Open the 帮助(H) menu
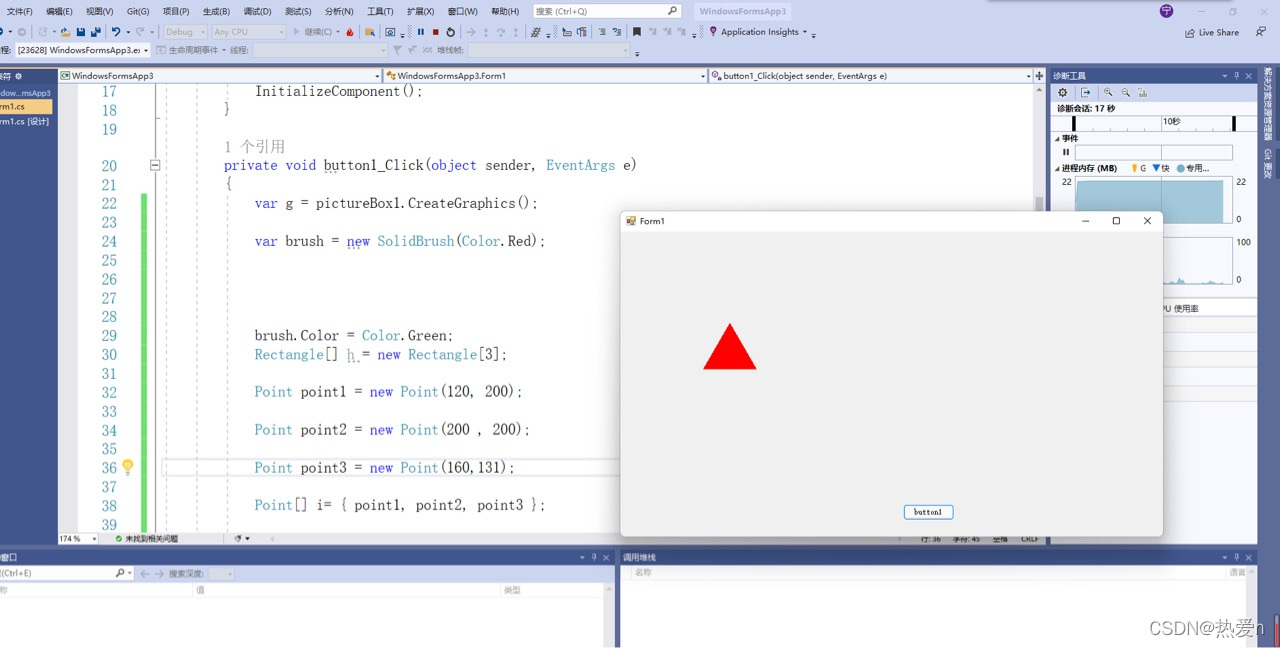This screenshot has height=648, width=1280. (x=505, y=11)
